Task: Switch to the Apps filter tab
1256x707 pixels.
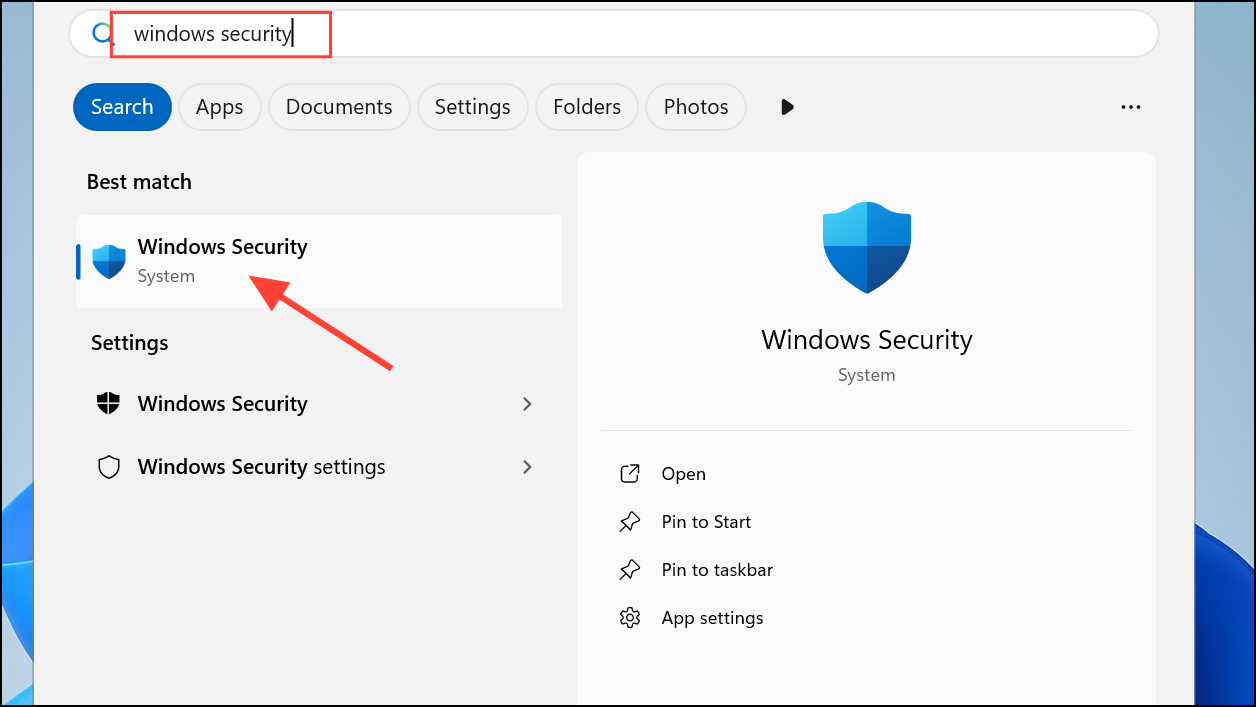Action: point(219,107)
